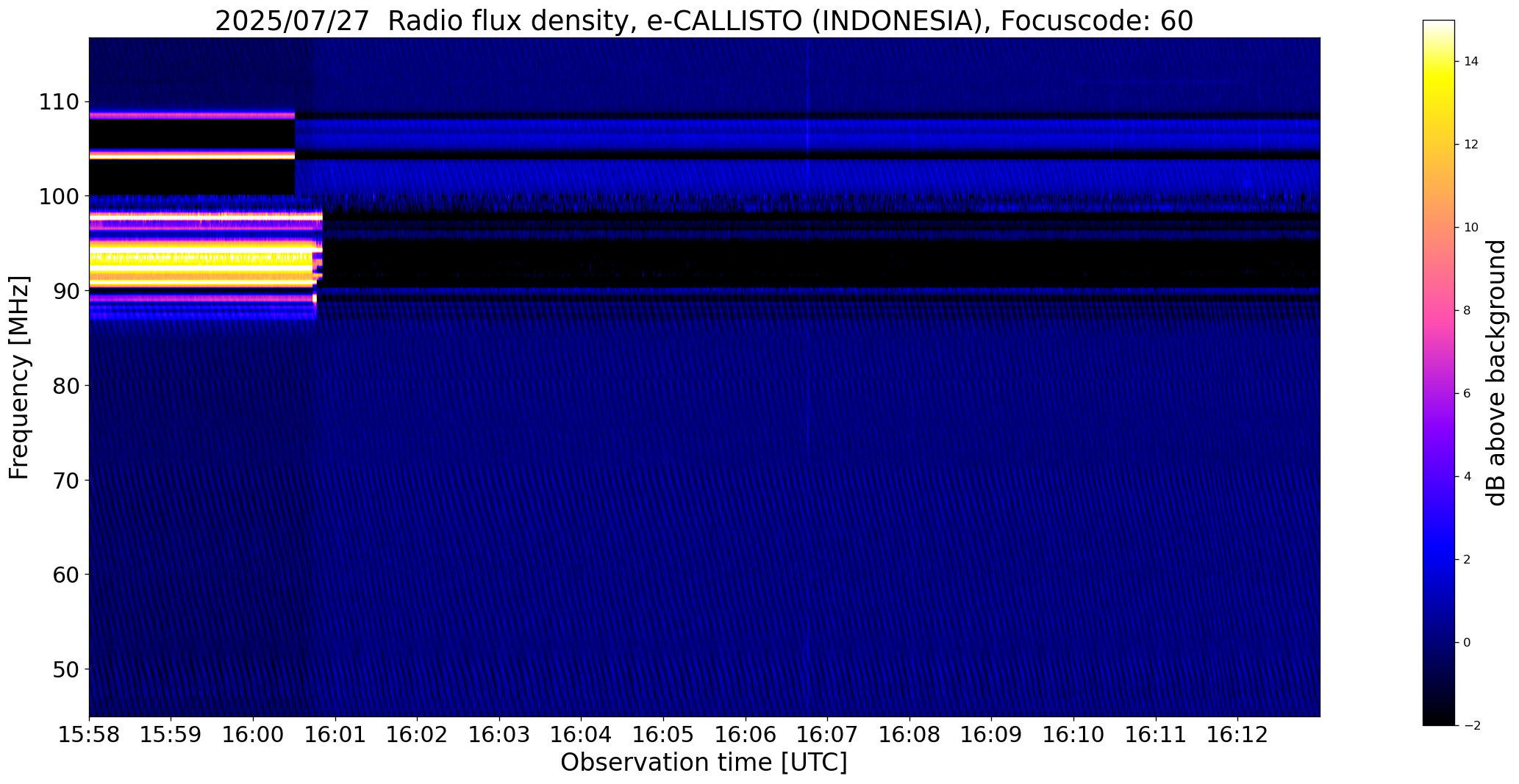The height and width of the screenshot is (784, 1519).
Task: Click the 80 MHz frequency tick label
Action: coord(66,386)
